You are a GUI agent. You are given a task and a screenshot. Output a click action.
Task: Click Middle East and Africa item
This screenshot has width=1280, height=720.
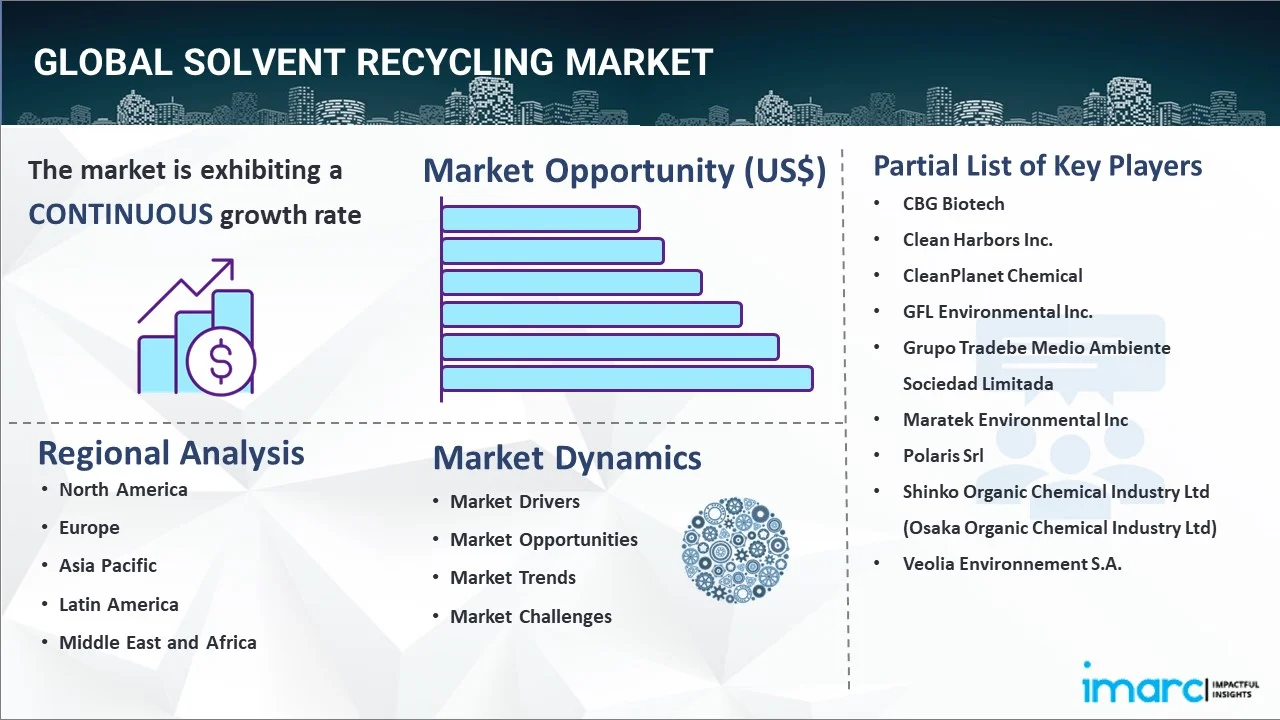click(x=157, y=642)
